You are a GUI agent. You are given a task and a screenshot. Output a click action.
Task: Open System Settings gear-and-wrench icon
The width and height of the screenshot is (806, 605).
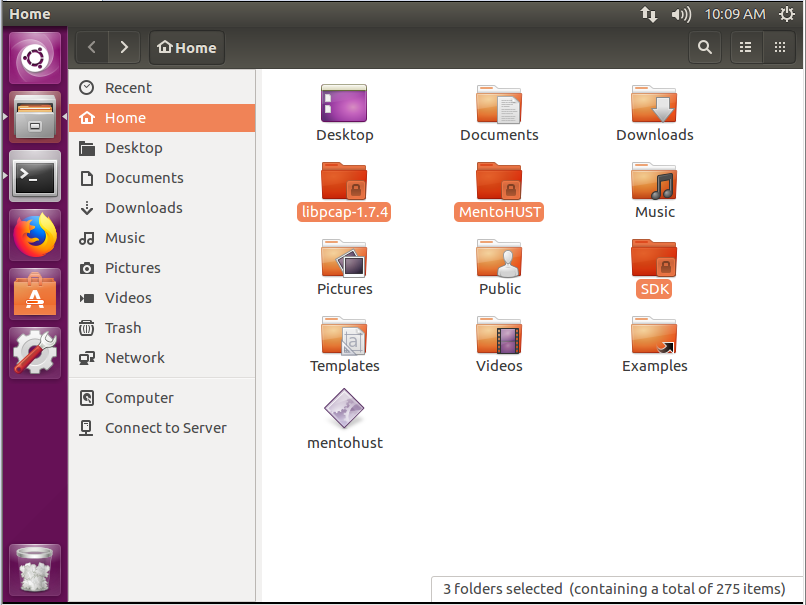(x=35, y=353)
